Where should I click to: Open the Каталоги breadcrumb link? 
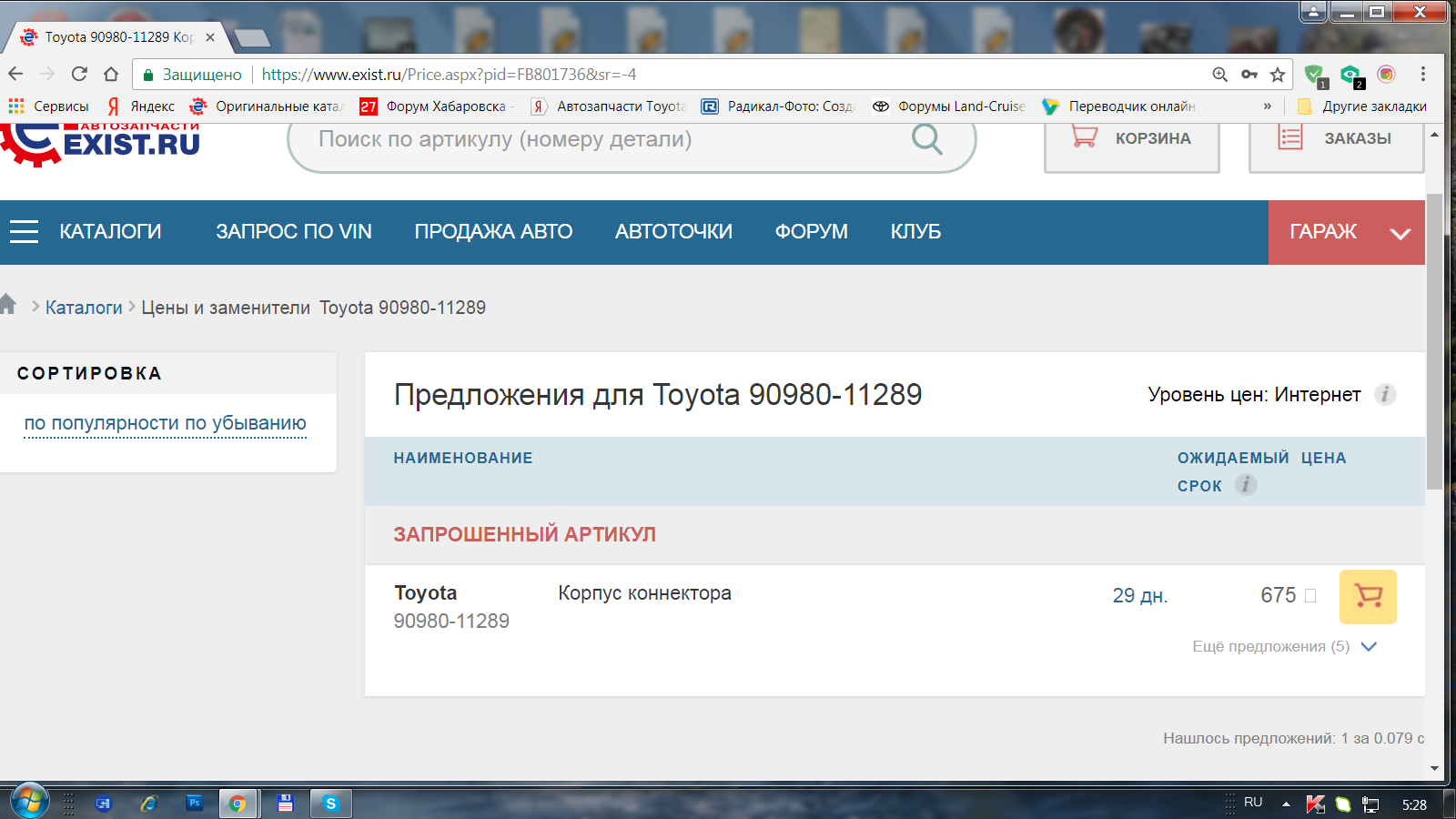(x=84, y=308)
